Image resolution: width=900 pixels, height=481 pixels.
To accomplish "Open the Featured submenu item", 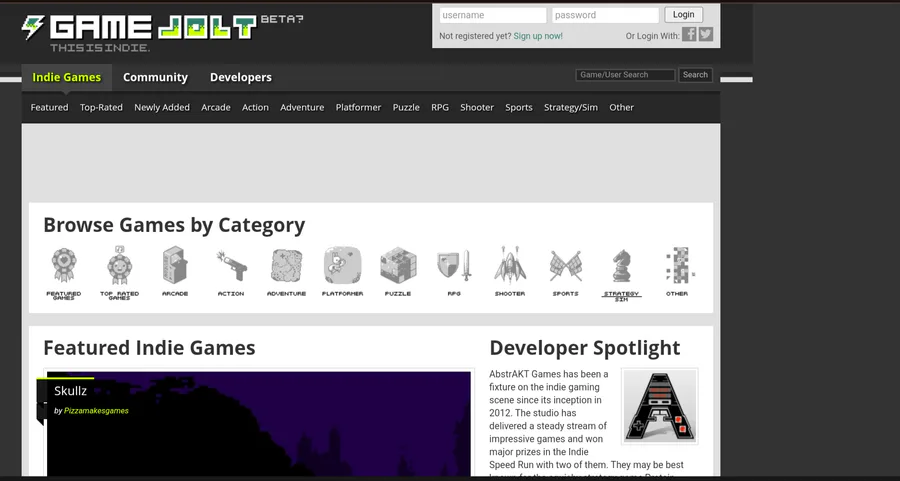I will pos(49,107).
